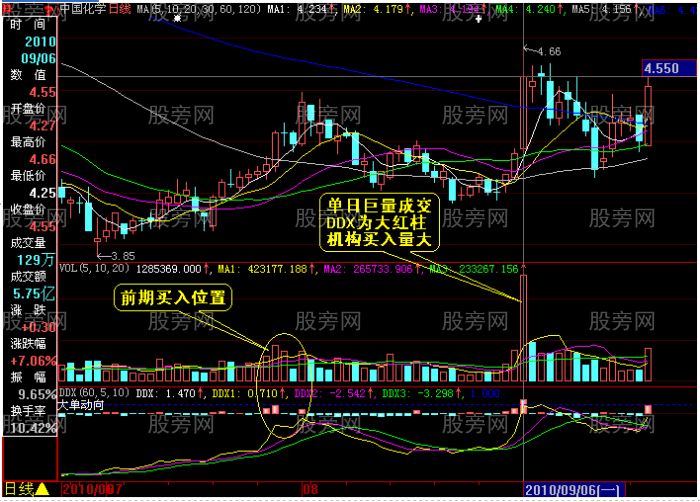Click the blue 1.000 value in DDX header
The width and height of the screenshot is (700, 502).
(x=486, y=393)
